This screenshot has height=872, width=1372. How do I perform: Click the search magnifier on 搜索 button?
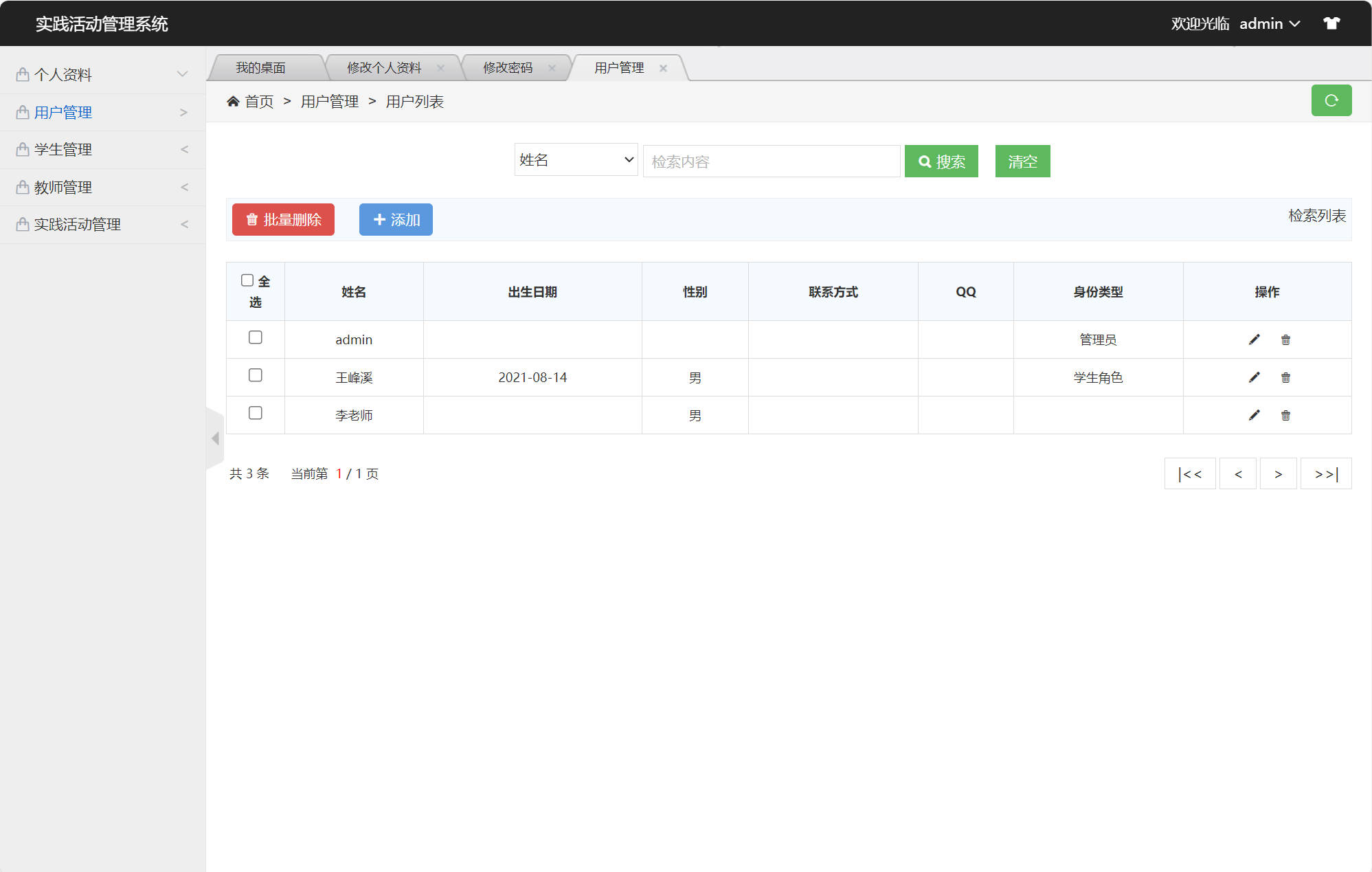(x=925, y=161)
